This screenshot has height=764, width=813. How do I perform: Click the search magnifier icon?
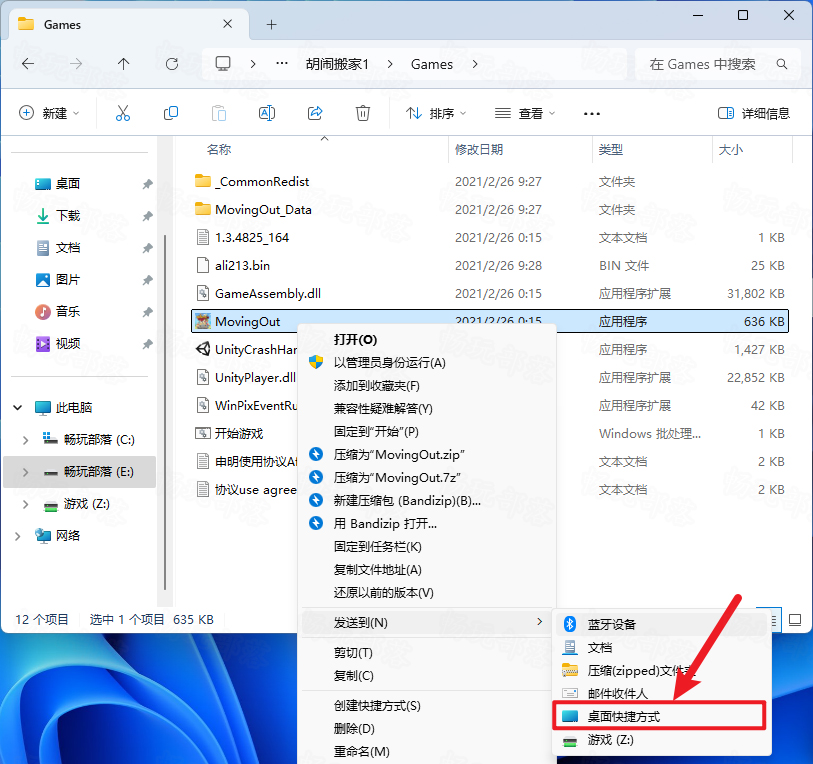pos(782,64)
